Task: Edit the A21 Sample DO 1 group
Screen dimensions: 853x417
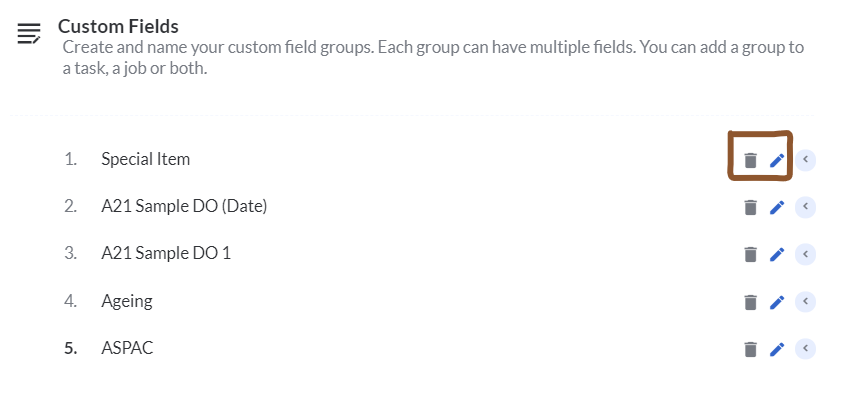Action: tap(777, 254)
